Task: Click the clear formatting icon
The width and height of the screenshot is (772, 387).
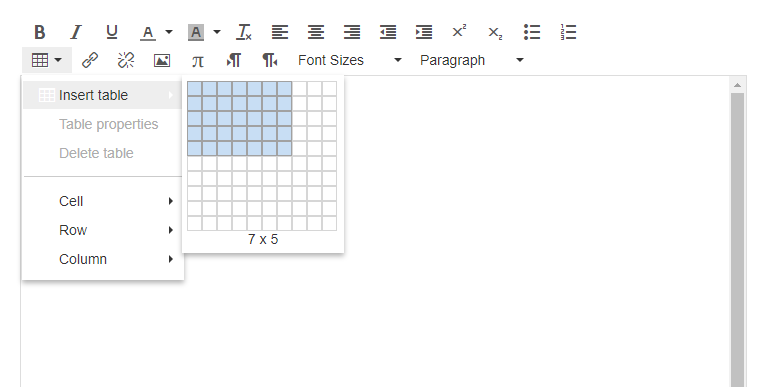Action: 244,32
